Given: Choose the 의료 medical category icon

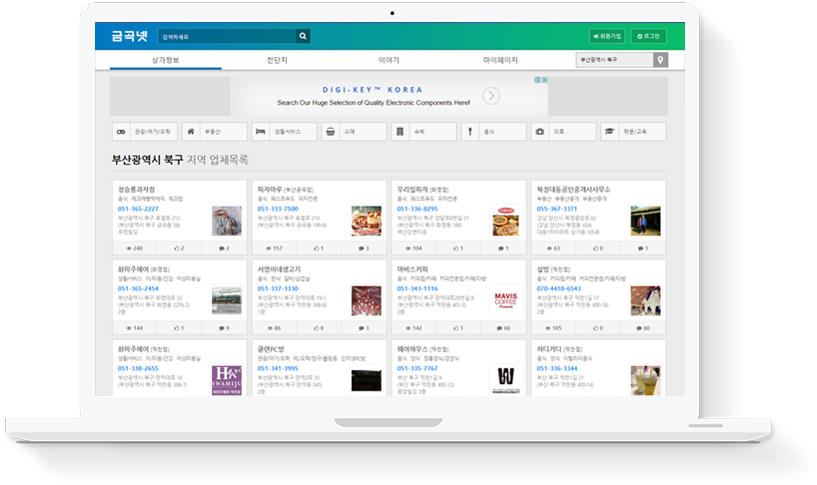Looking at the screenshot, I should coord(539,131).
